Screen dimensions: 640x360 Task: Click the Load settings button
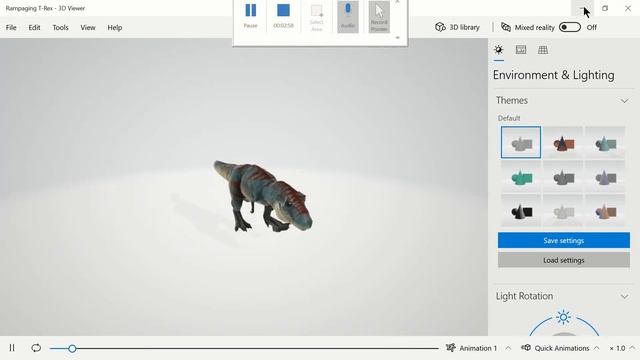pos(564,260)
